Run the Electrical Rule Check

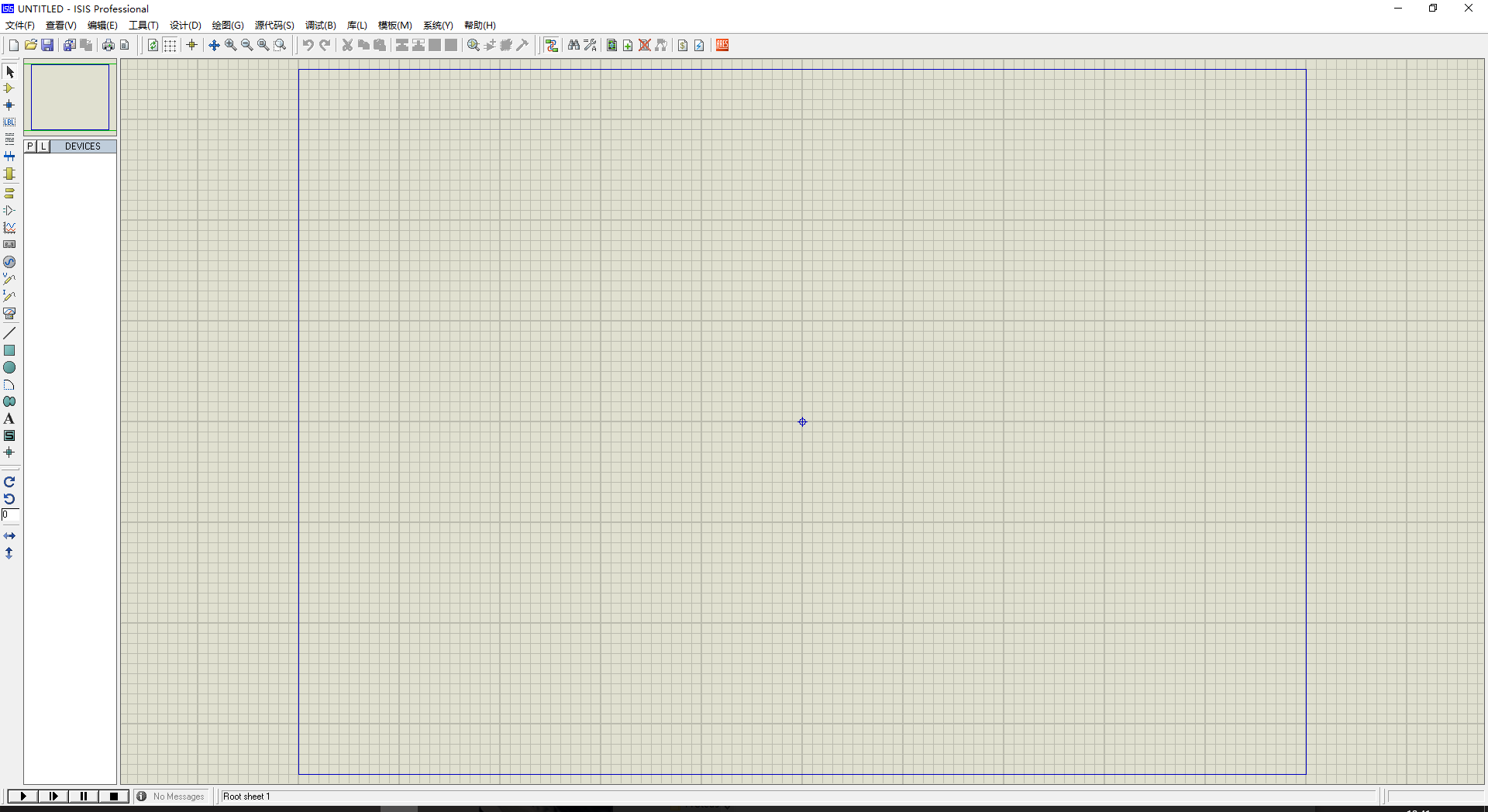[699, 45]
